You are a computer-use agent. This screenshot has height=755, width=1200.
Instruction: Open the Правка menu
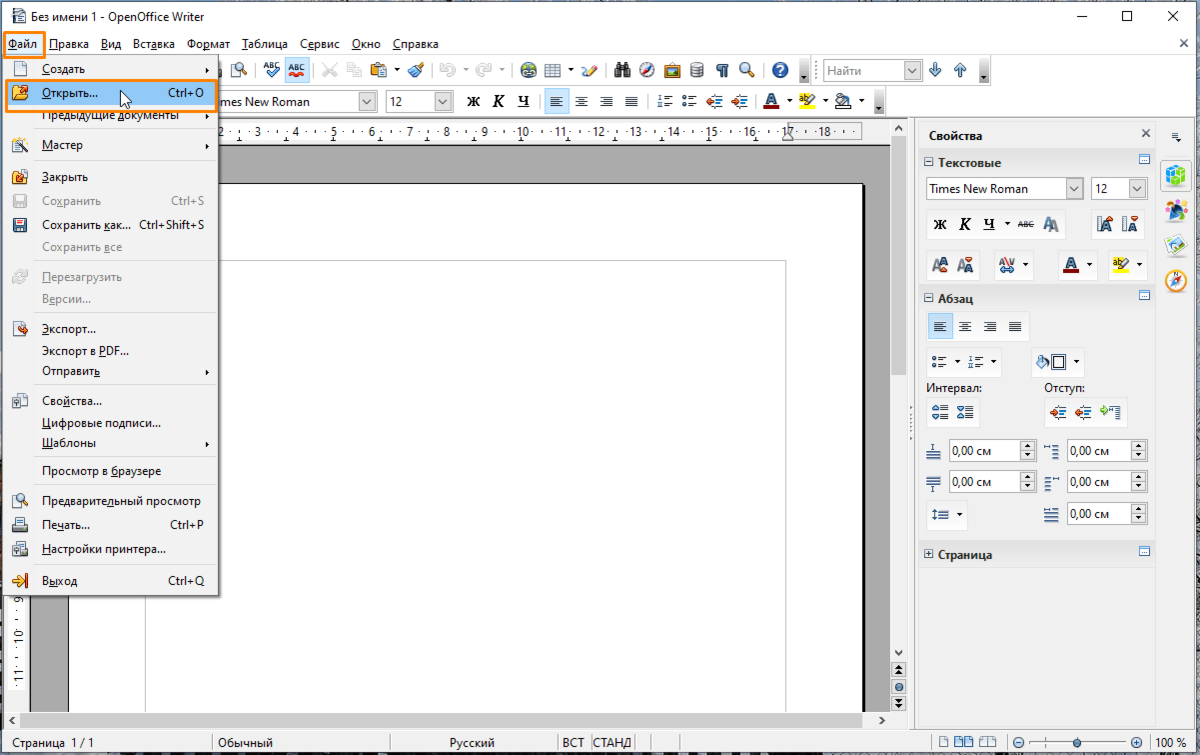pyautogui.click(x=69, y=44)
